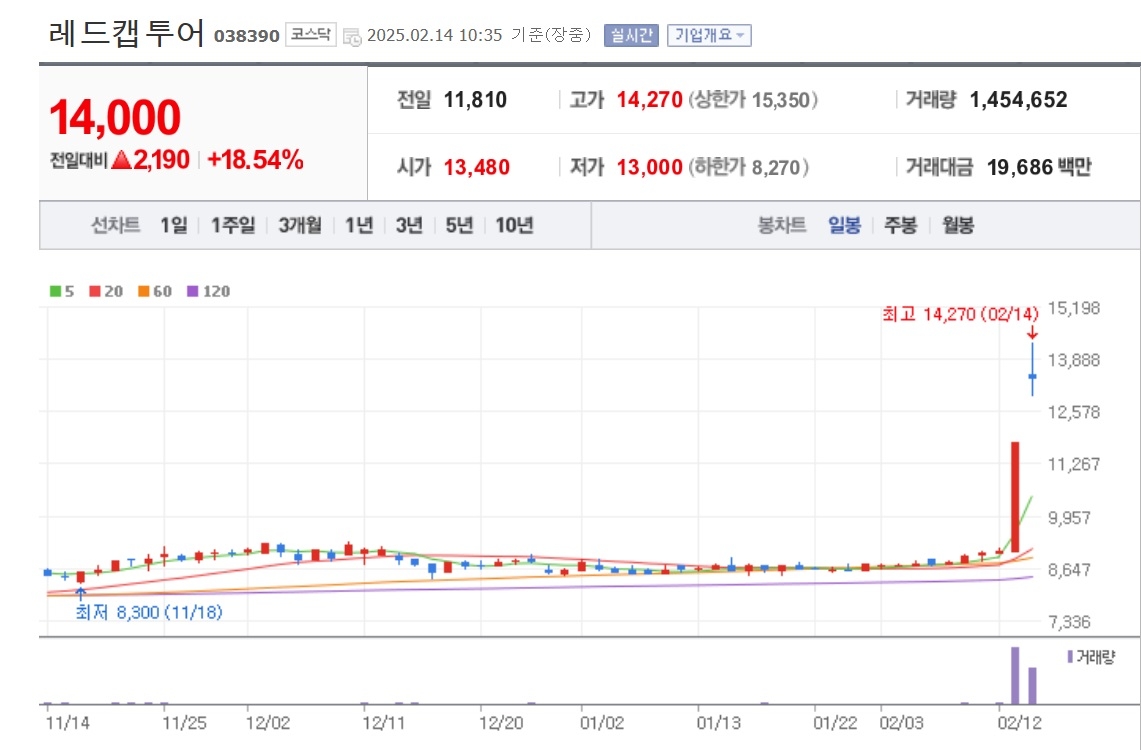The image size is (1141, 750).
Task: Click the green 5-day moving average swatch
Action: [55, 292]
